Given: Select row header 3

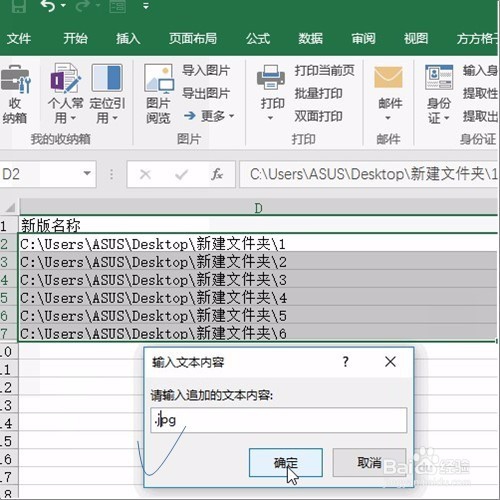Looking at the screenshot, I should click(8, 262).
